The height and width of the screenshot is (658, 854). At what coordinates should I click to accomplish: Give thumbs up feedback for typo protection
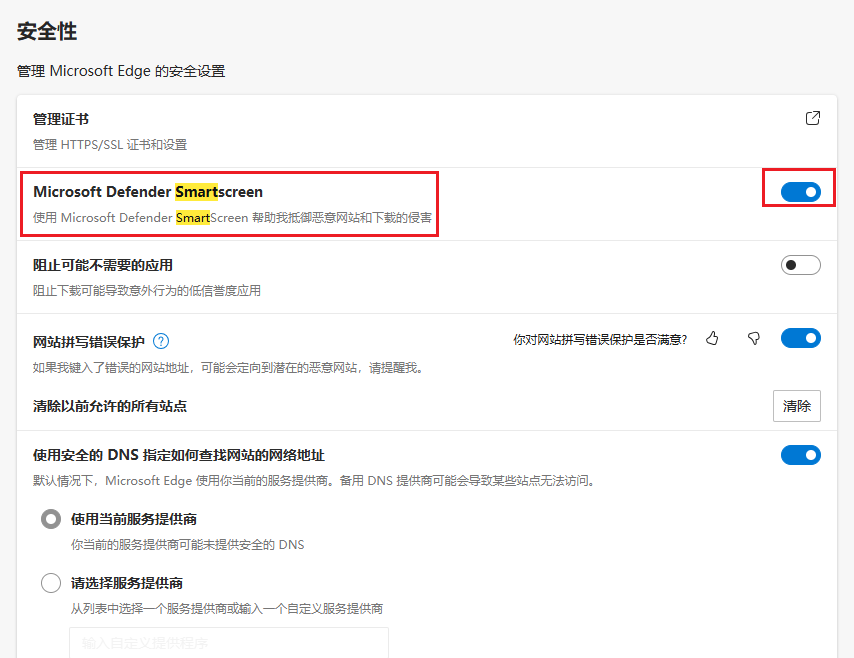712,339
